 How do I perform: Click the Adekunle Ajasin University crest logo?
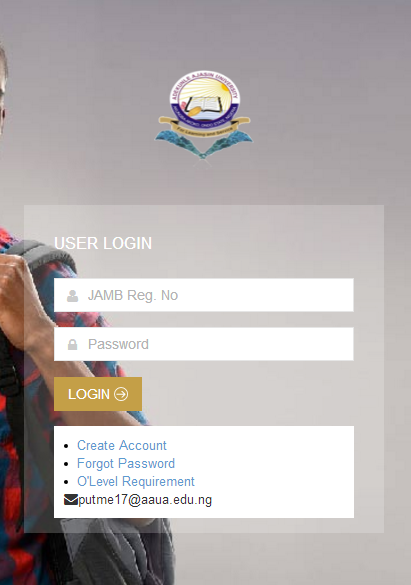click(x=204, y=117)
